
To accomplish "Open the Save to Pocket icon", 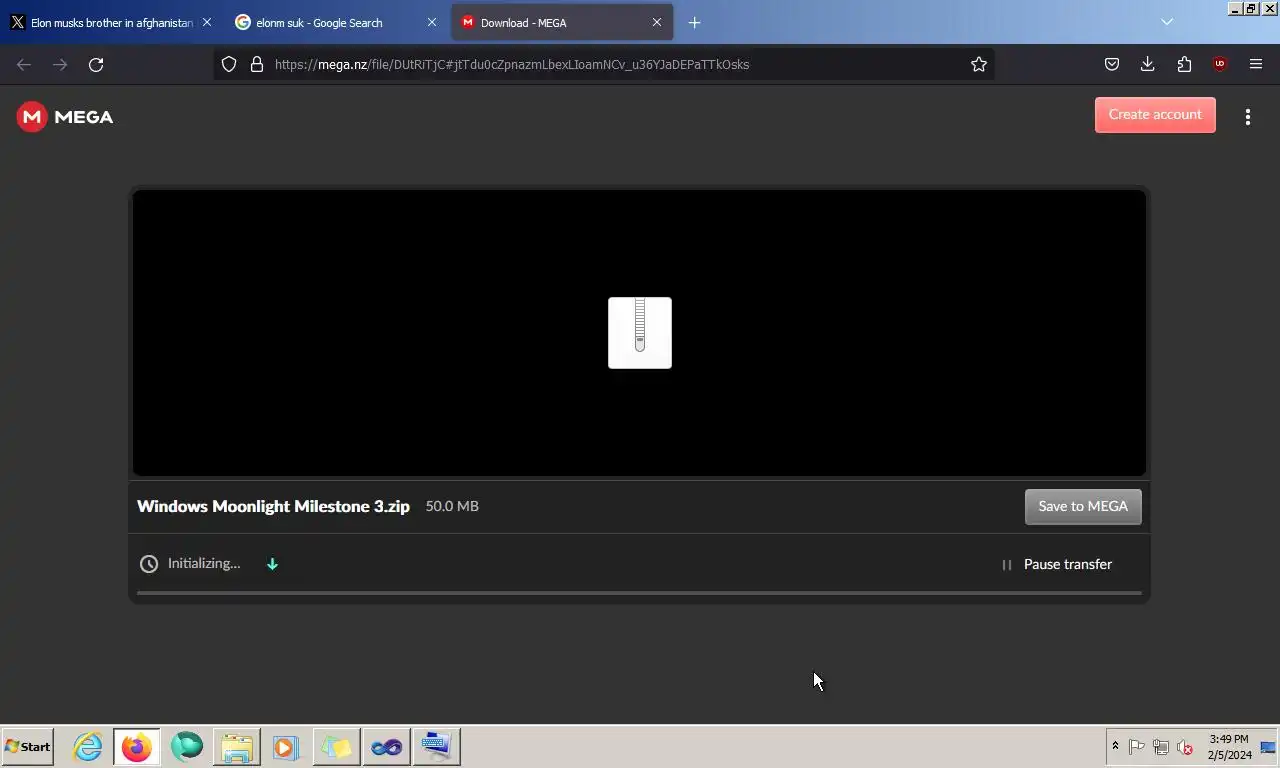I will (x=1112, y=64).
